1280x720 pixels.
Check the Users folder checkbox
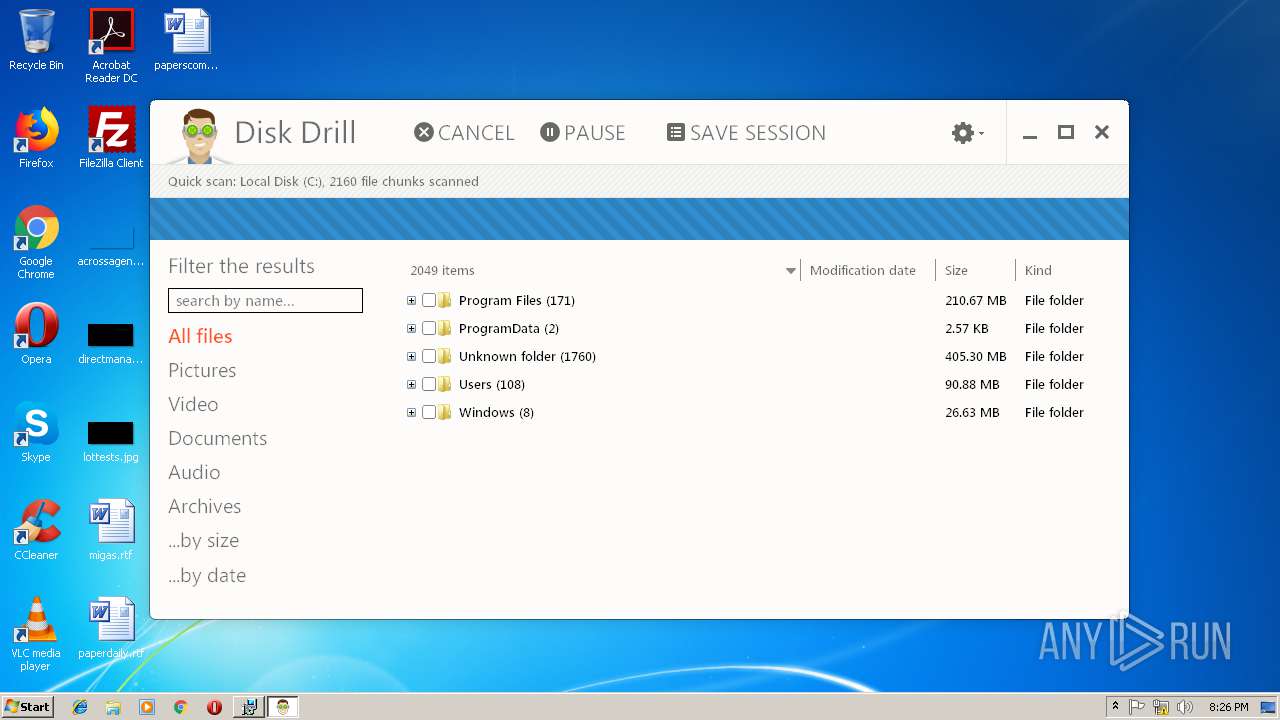tap(429, 384)
